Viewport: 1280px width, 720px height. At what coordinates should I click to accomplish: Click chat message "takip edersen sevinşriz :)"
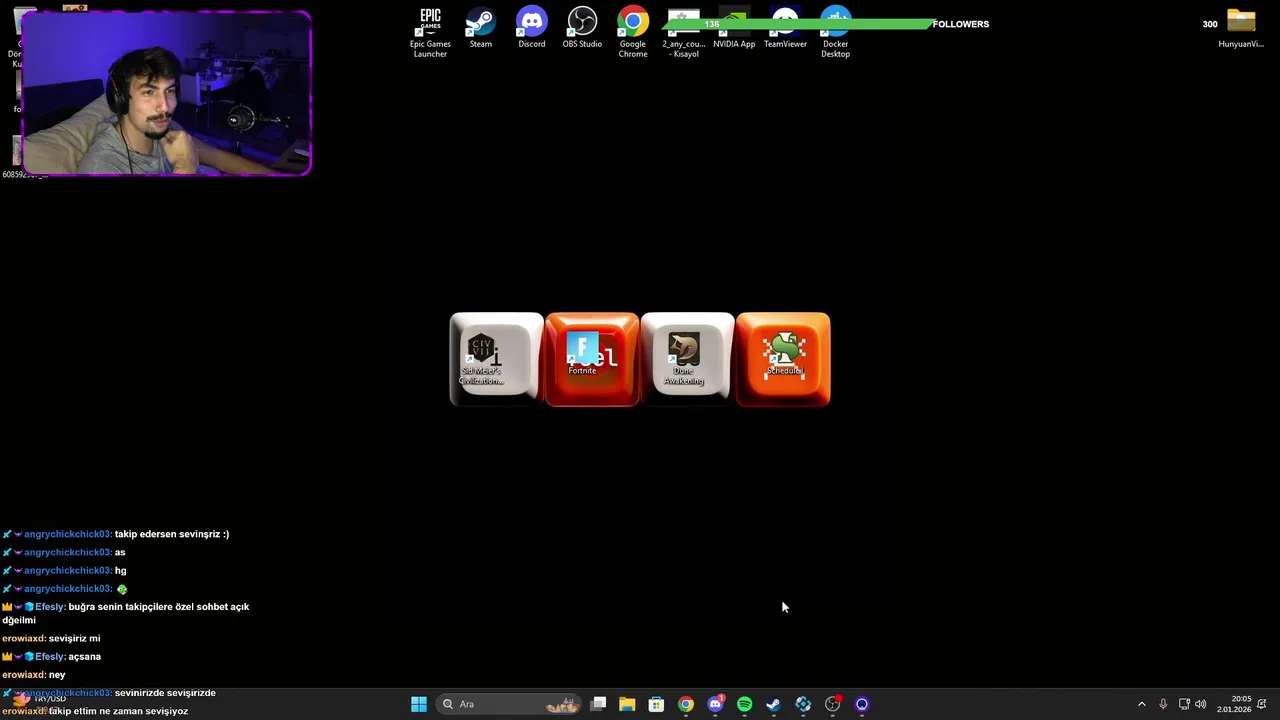[x=172, y=534]
